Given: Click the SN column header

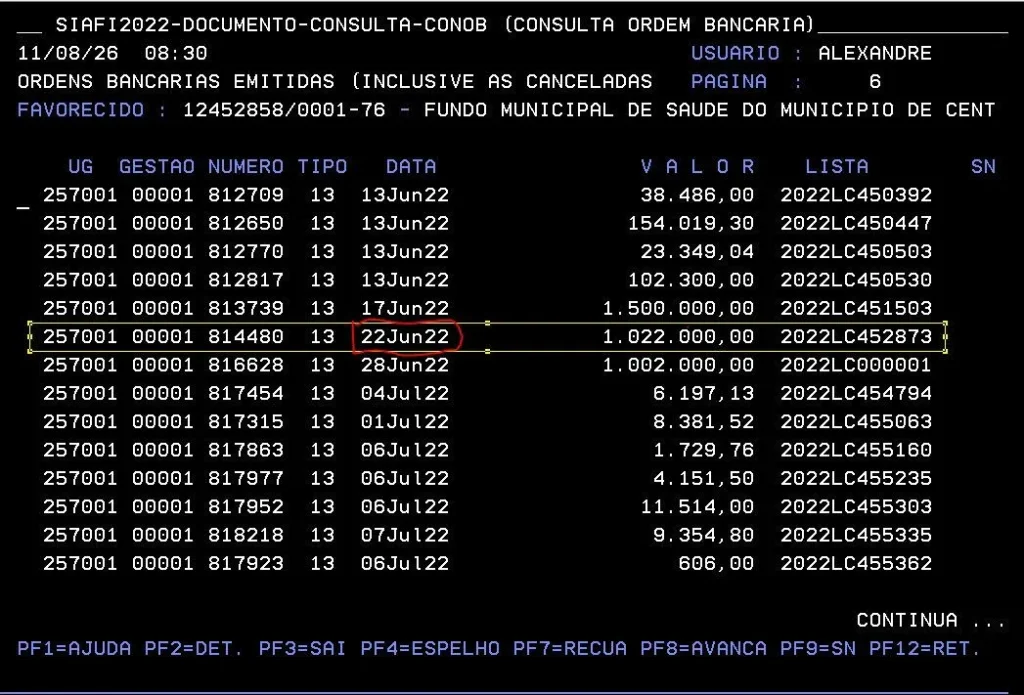Looking at the screenshot, I should point(984,167).
